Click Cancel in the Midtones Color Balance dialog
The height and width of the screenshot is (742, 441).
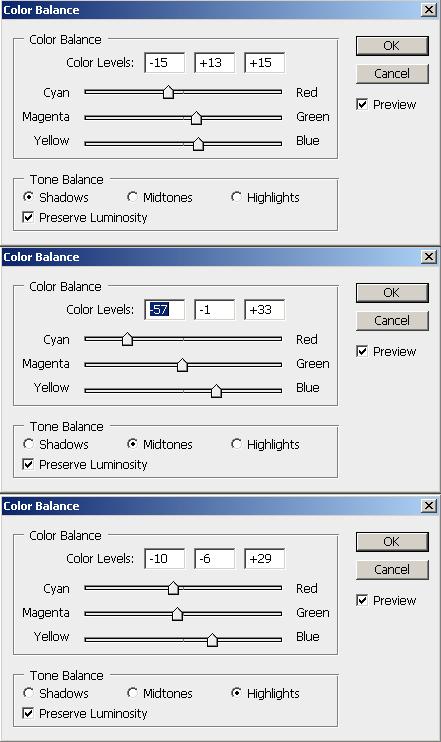click(392, 320)
